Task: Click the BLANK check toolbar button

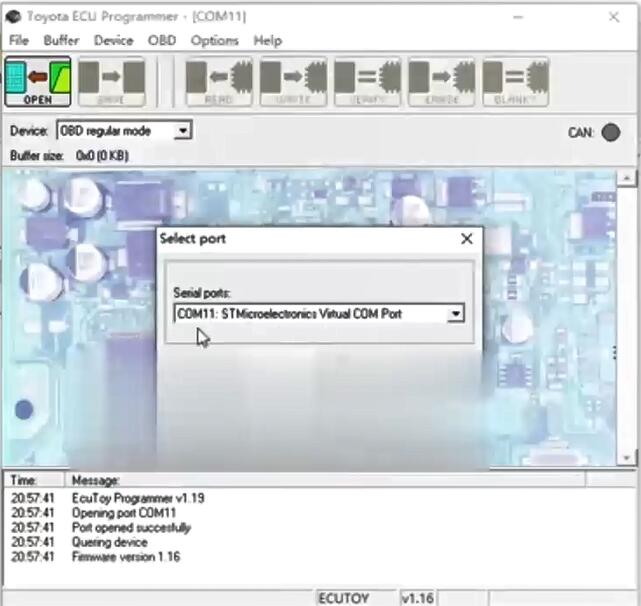Action: click(x=515, y=82)
